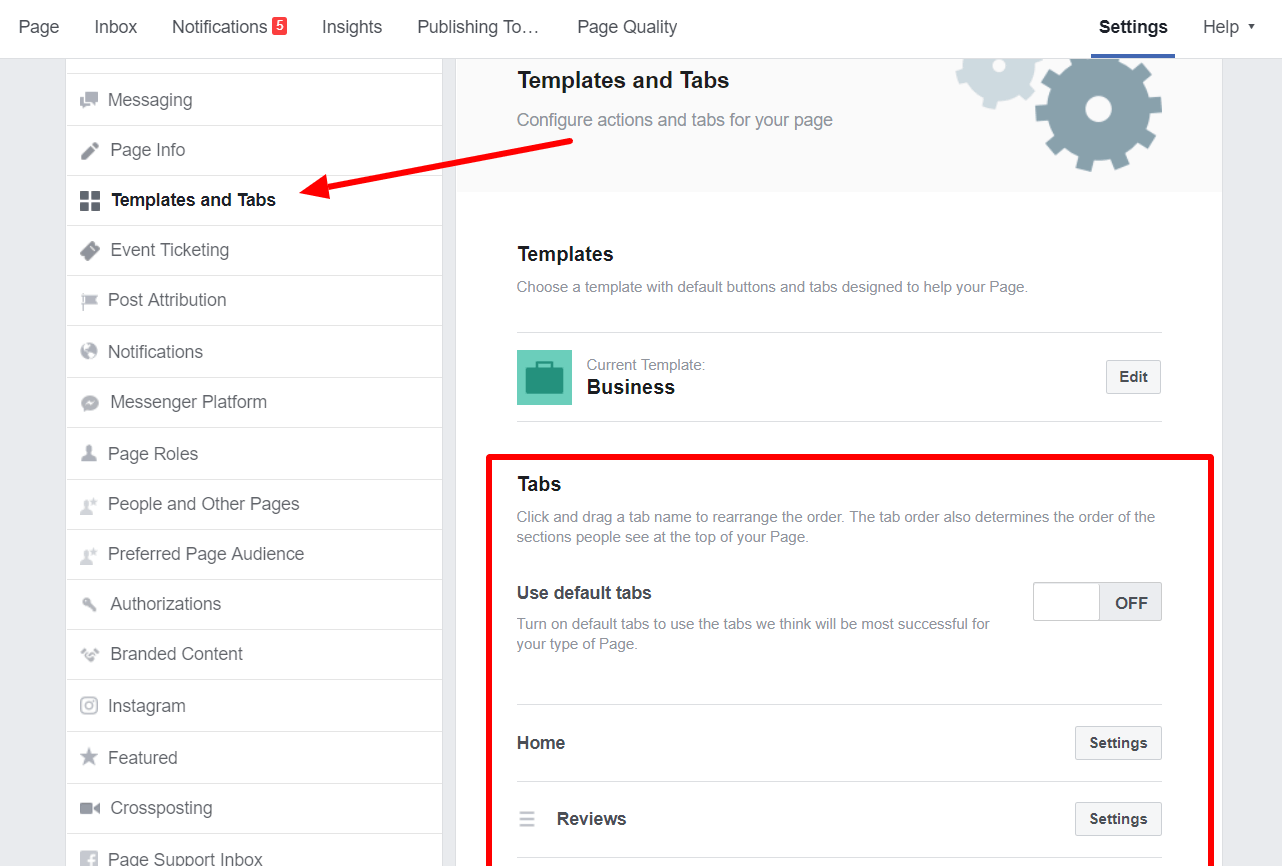Viewport: 1282px width, 866px height.
Task: Click the Featured star icon
Action: pyautogui.click(x=89, y=757)
